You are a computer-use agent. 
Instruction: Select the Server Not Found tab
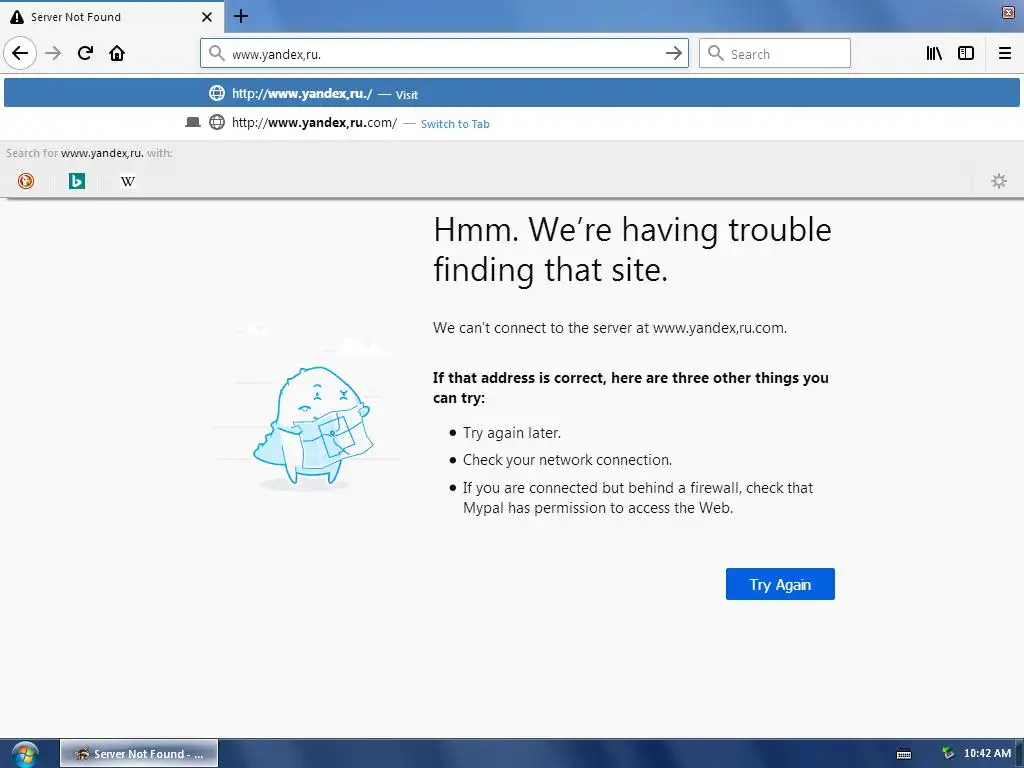tap(112, 16)
